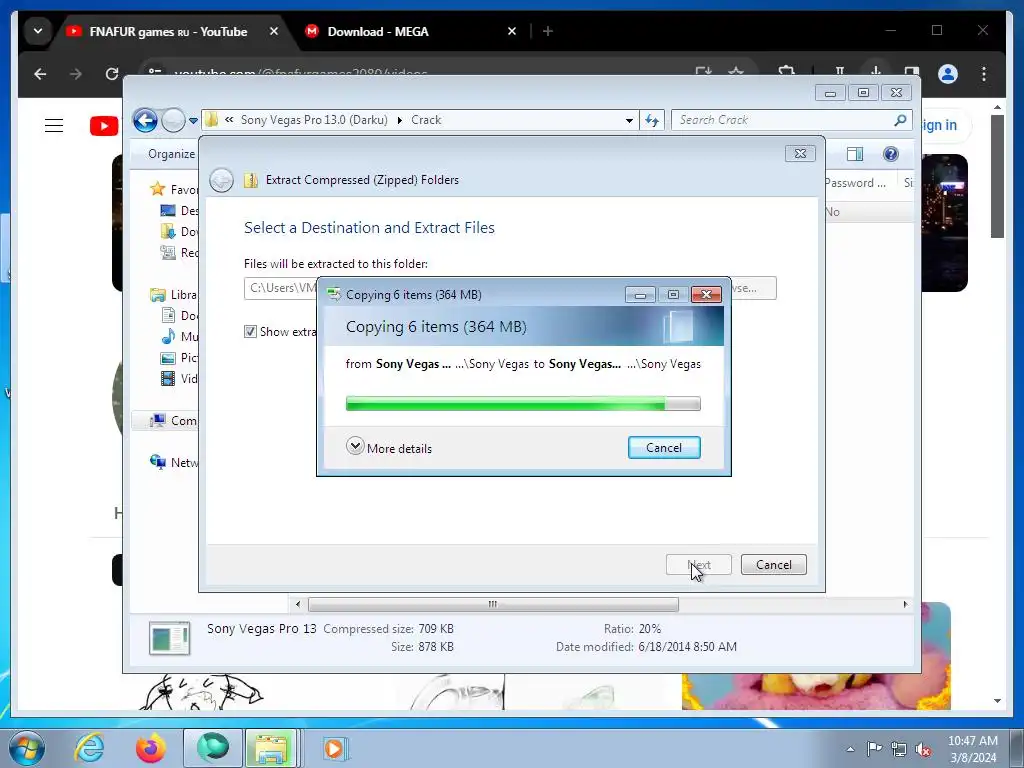Open Explorer help icon
This screenshot has height=768, width=1024.
point(891,154)
